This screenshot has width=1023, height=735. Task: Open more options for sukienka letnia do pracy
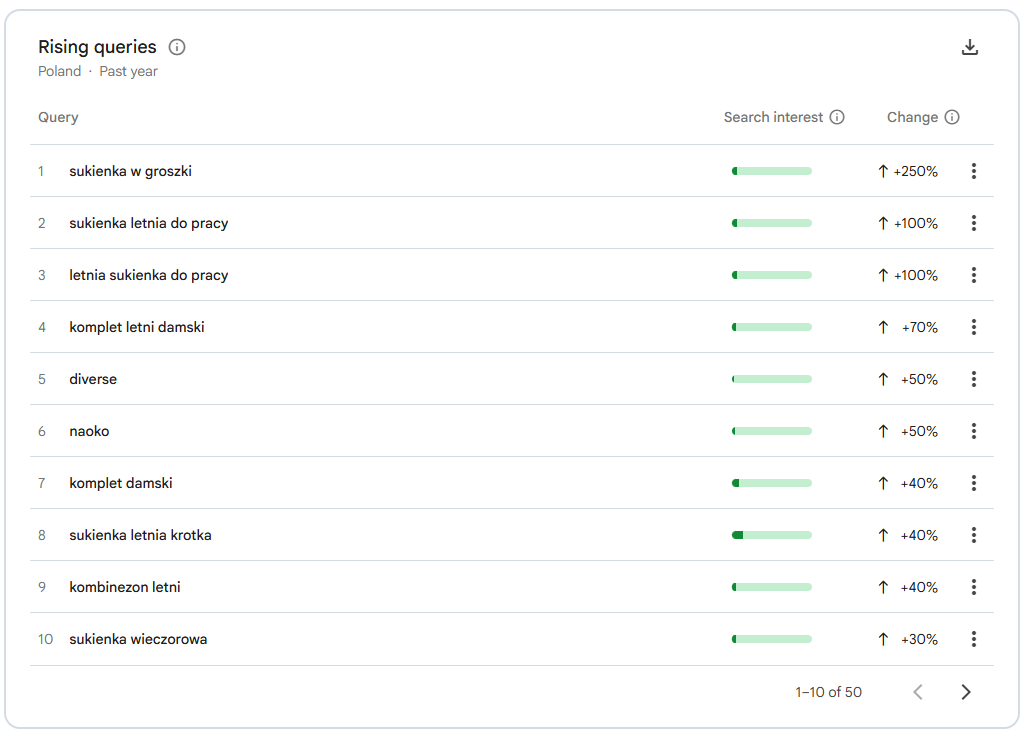tap(973, 223)
